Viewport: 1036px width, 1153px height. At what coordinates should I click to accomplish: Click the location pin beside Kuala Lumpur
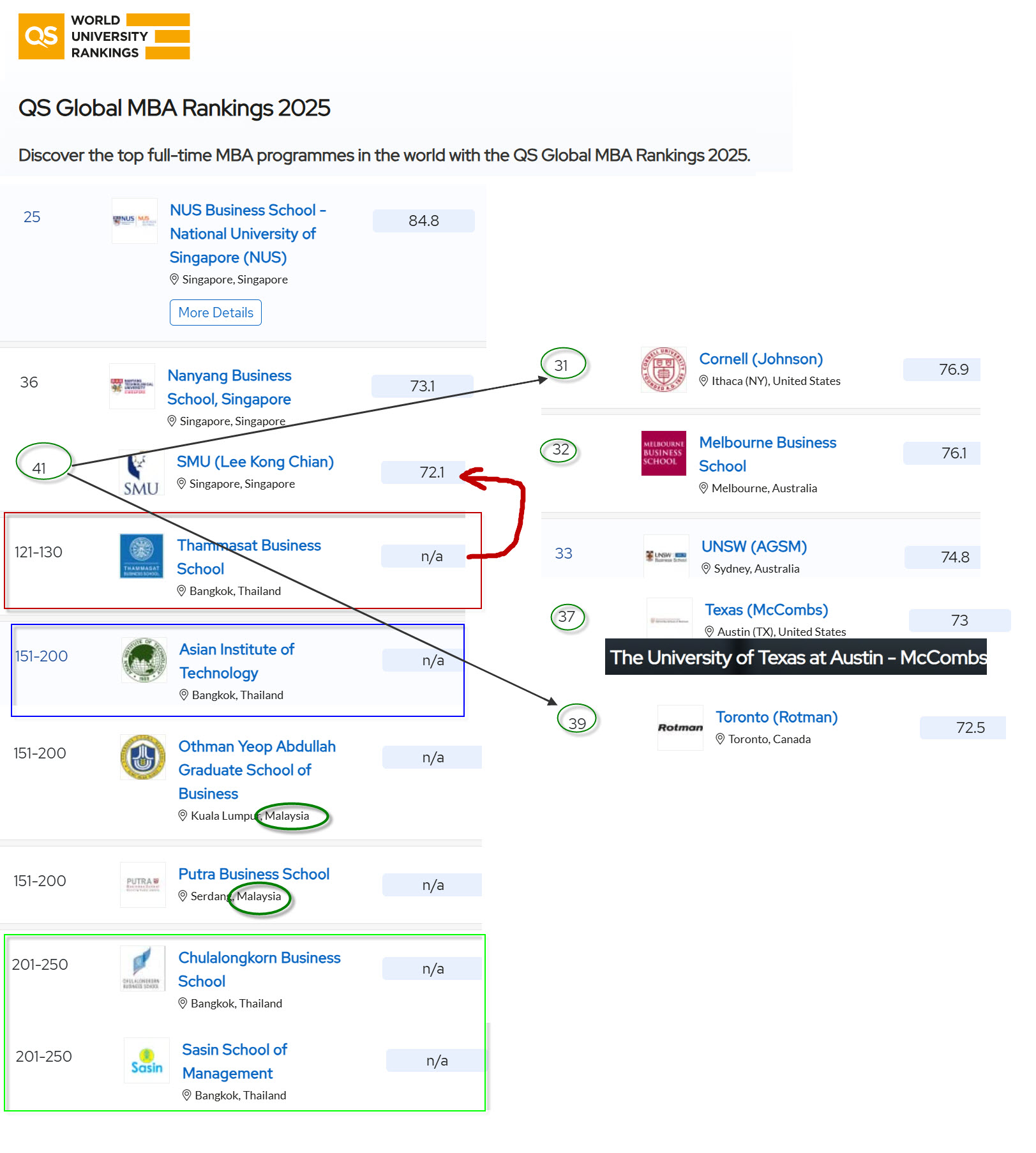click(x=183, y=816)
